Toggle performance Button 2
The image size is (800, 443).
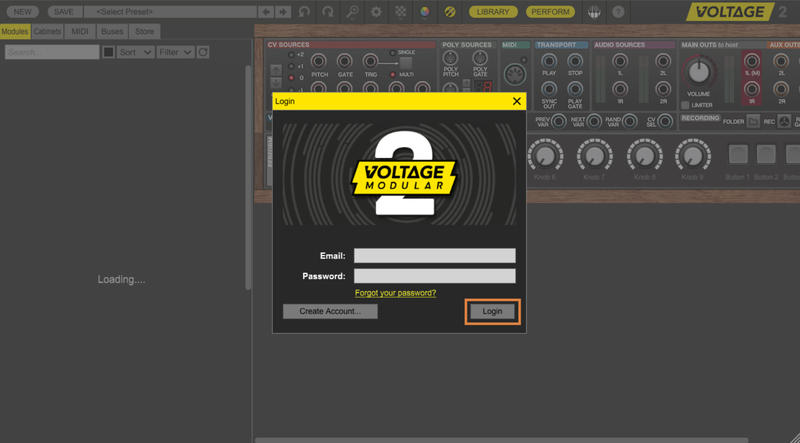pyautogui.click(x=766, y=154)
